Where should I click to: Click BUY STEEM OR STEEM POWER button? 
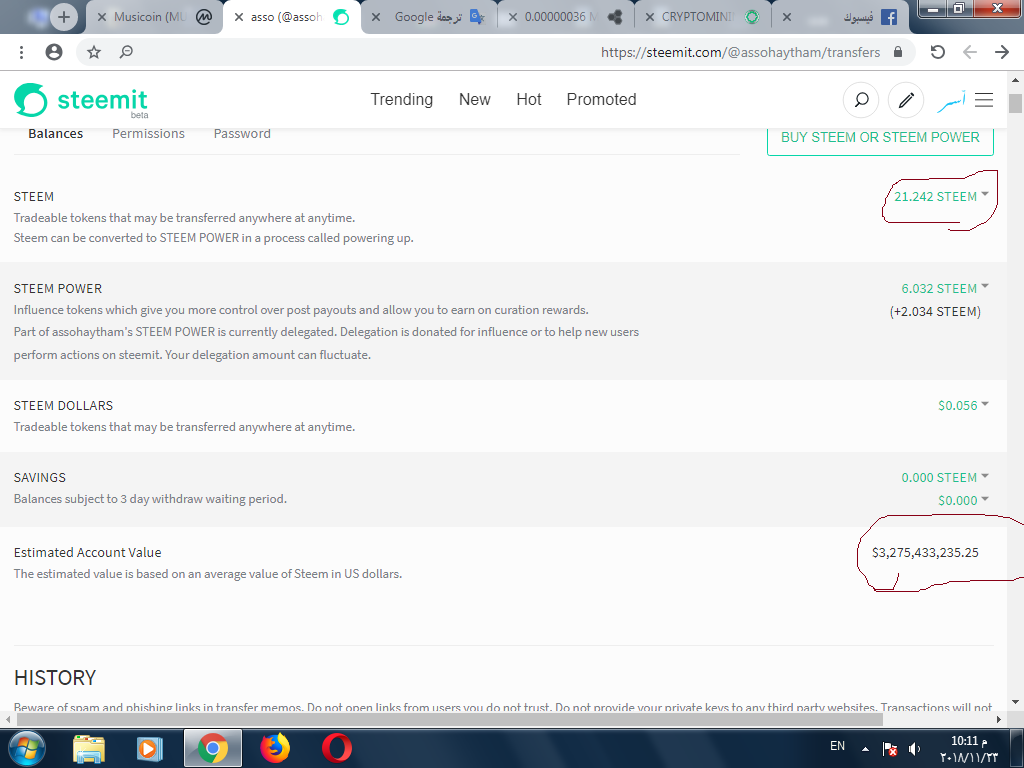coord(880,138)
